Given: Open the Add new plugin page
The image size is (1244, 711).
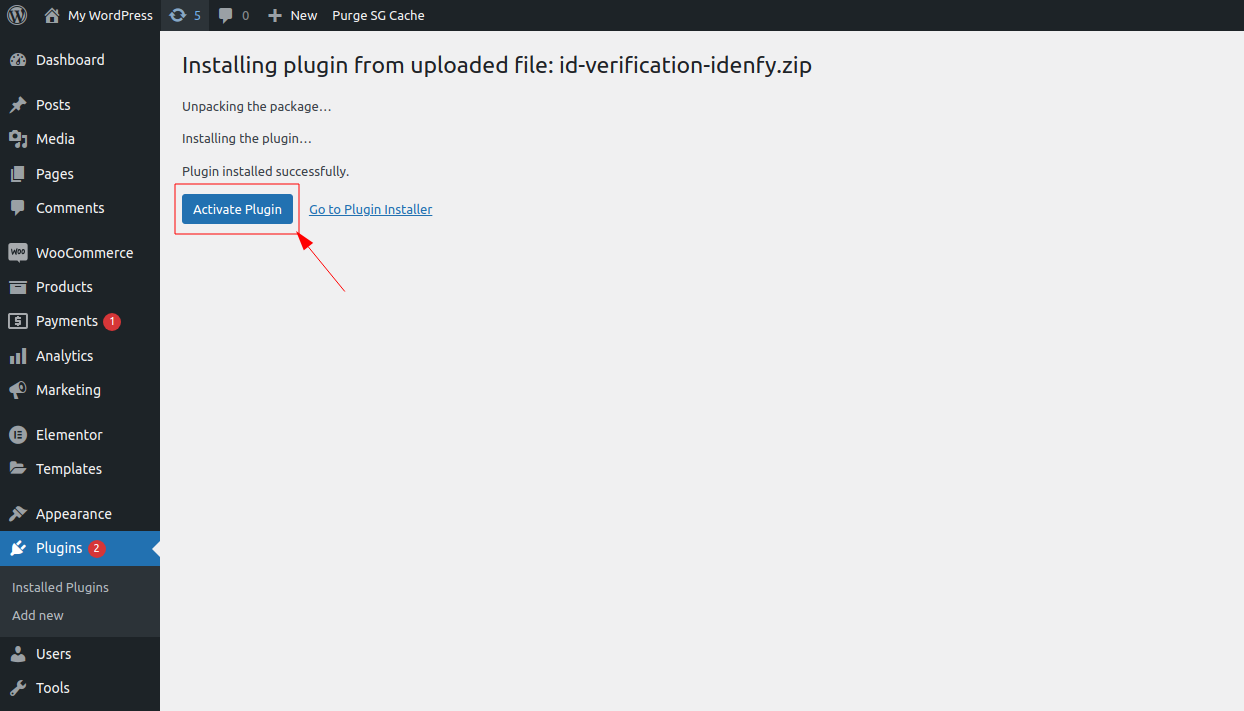Looking at the screenshot, I should tap(37, 615).
